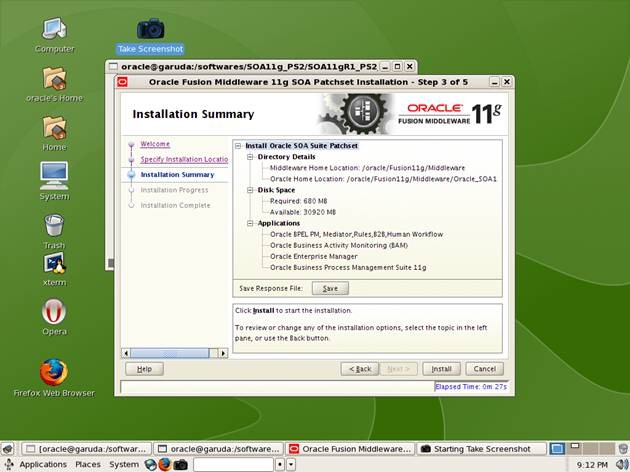Select the Required: 680 MB row
This screenshot has height=472, width=630.
[299, 201]
